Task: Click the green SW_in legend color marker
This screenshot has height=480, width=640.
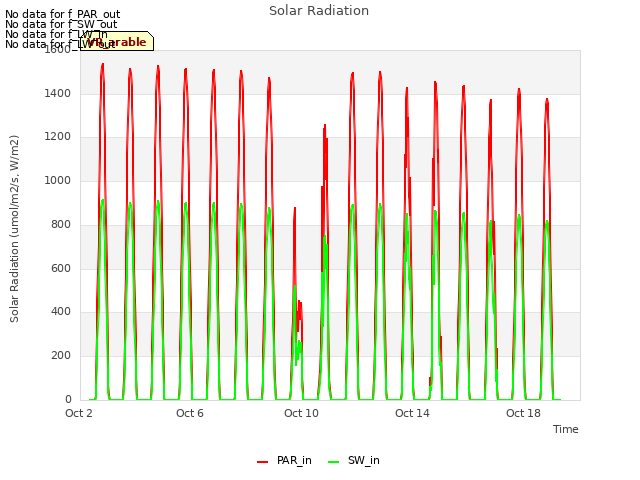Action: [x=333, y=462]
